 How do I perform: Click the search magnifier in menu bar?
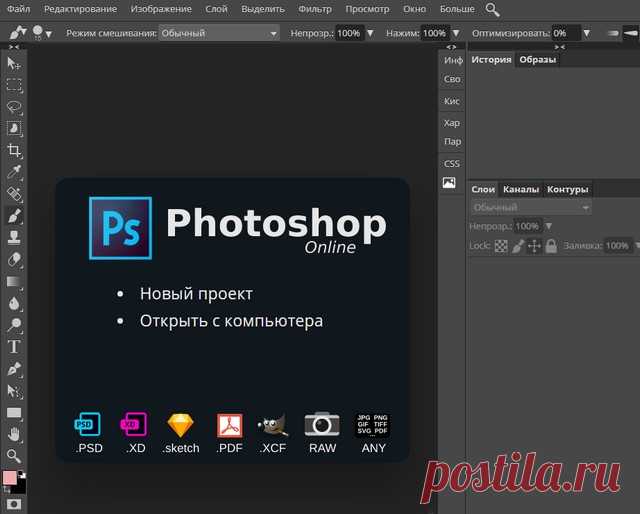(492, 9)
